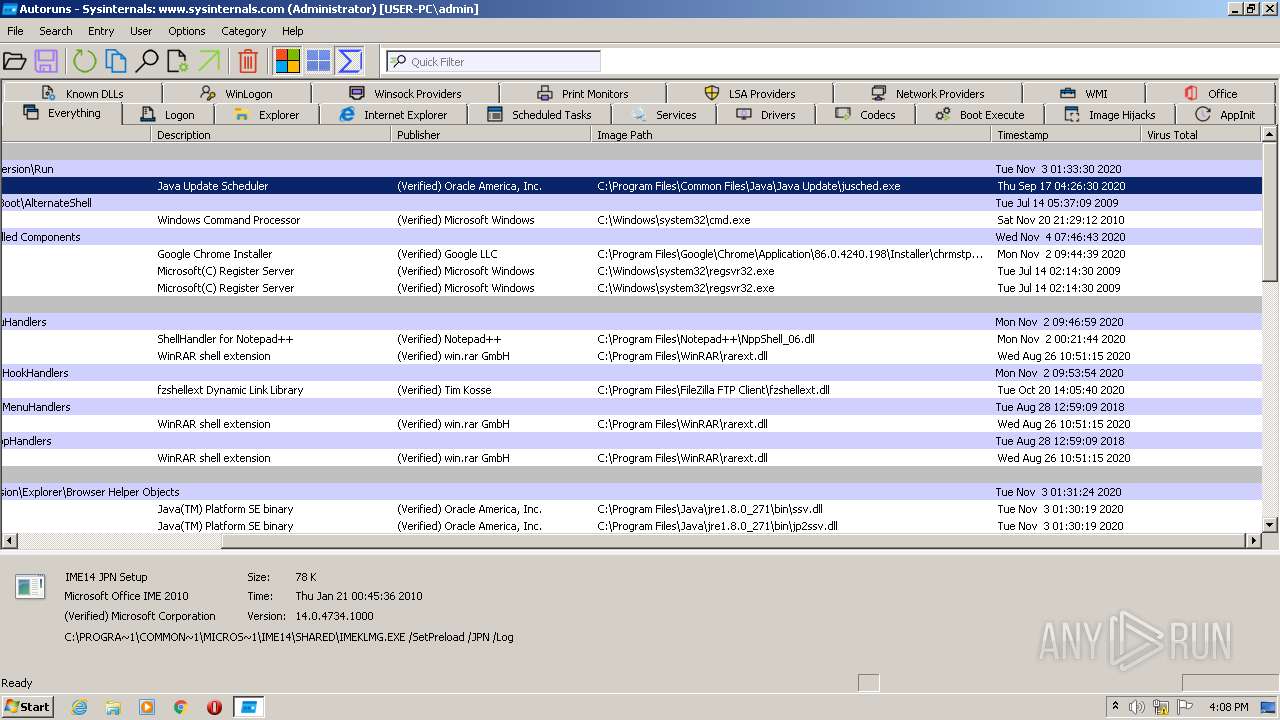Click the vertical scrollbar down arrow
This screenshot has height=720, width=1280.
(1270, 524)
